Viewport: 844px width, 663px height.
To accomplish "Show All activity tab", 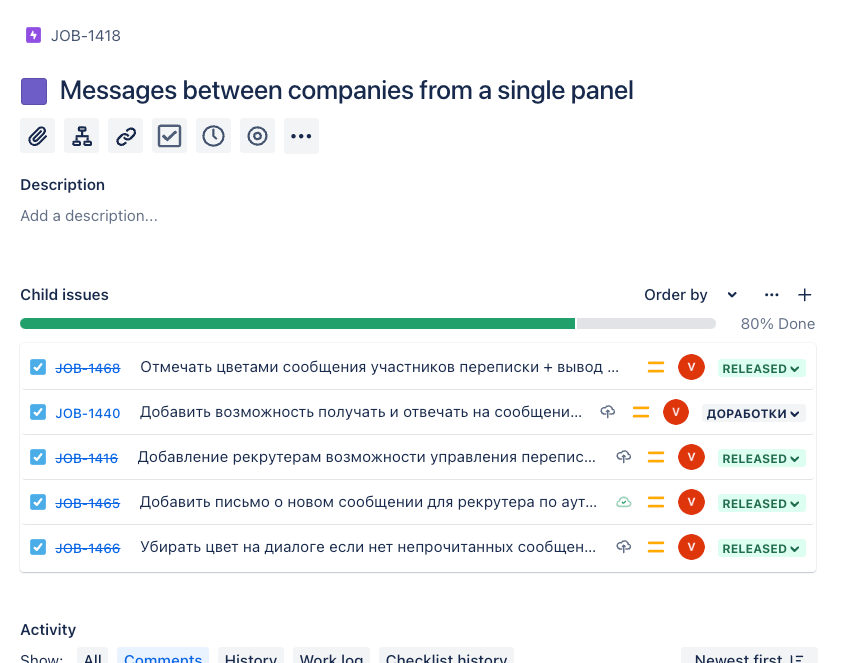I will point(93,657).
